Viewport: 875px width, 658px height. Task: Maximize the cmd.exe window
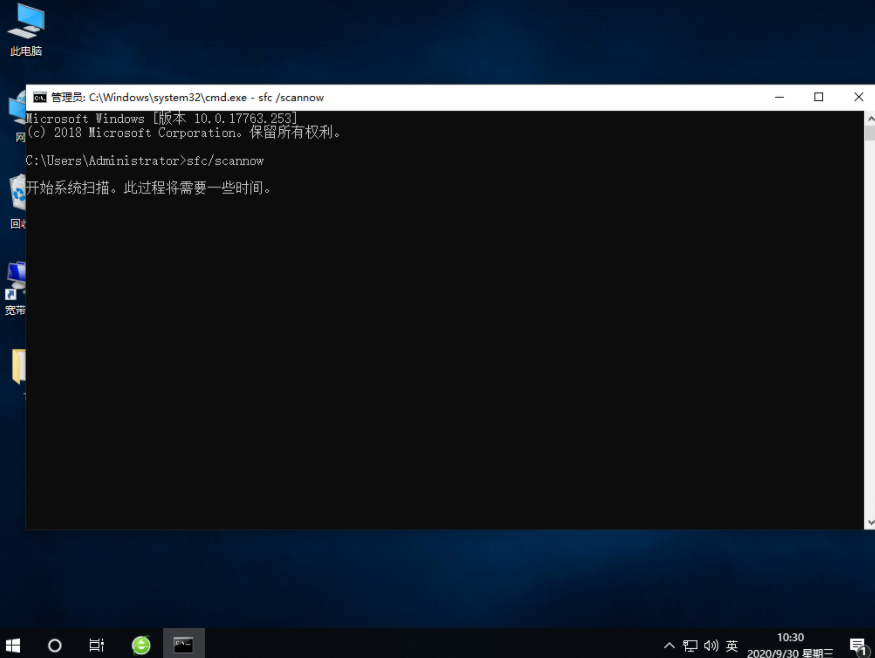818,97
